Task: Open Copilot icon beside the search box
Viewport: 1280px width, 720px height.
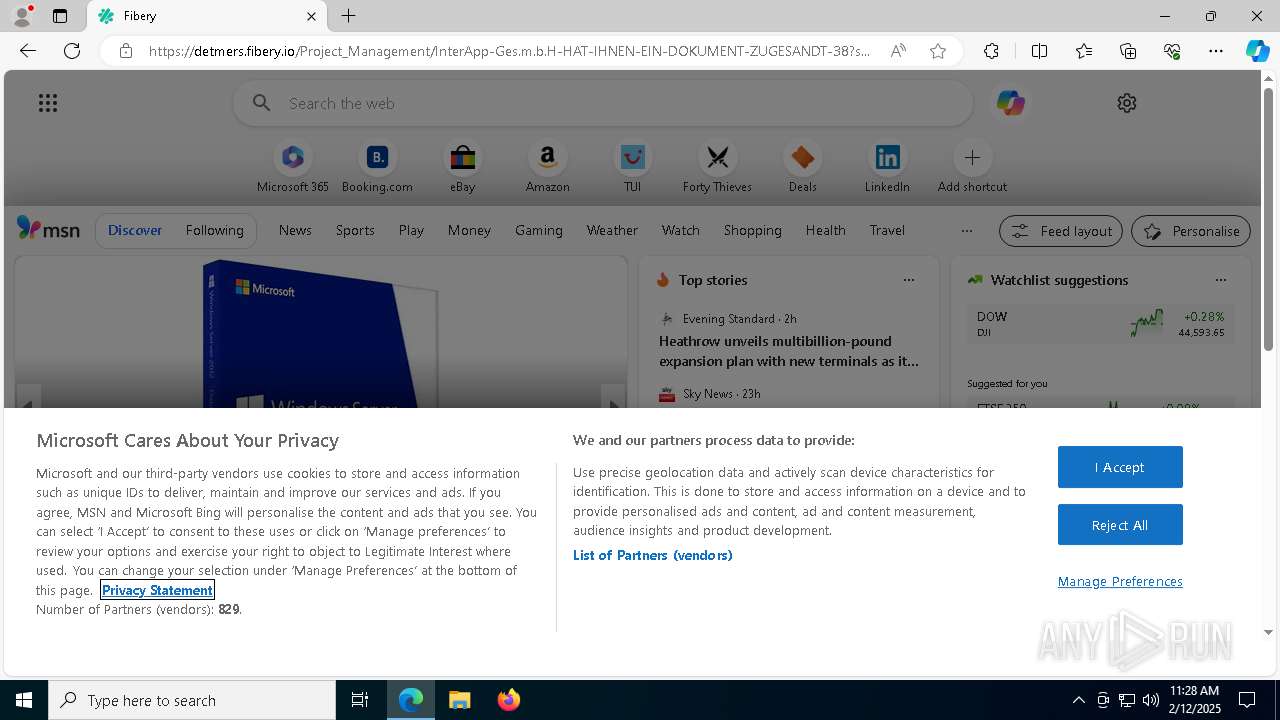Action: 1010,103
